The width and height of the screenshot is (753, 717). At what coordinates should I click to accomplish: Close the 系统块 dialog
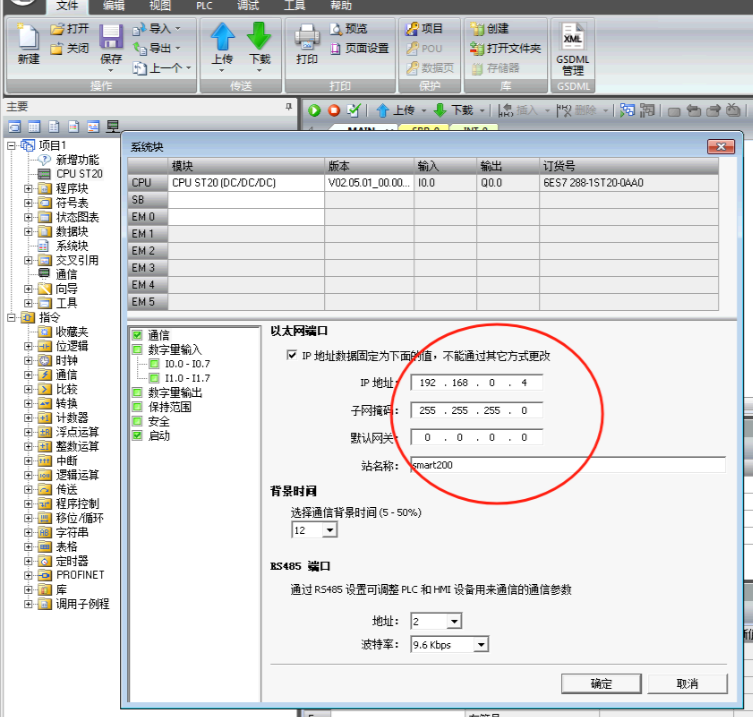(720, 147)
